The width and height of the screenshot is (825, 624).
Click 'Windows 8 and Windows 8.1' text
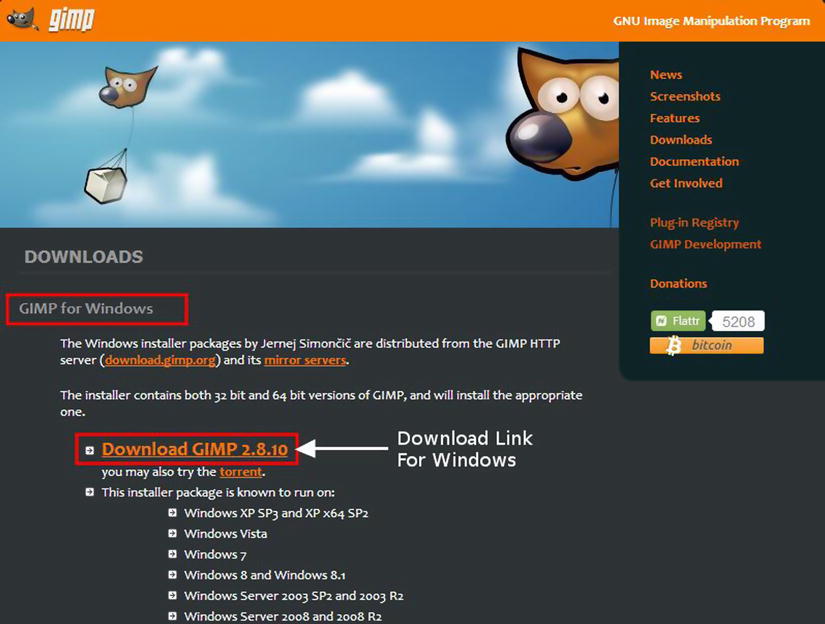coord(265,575)
